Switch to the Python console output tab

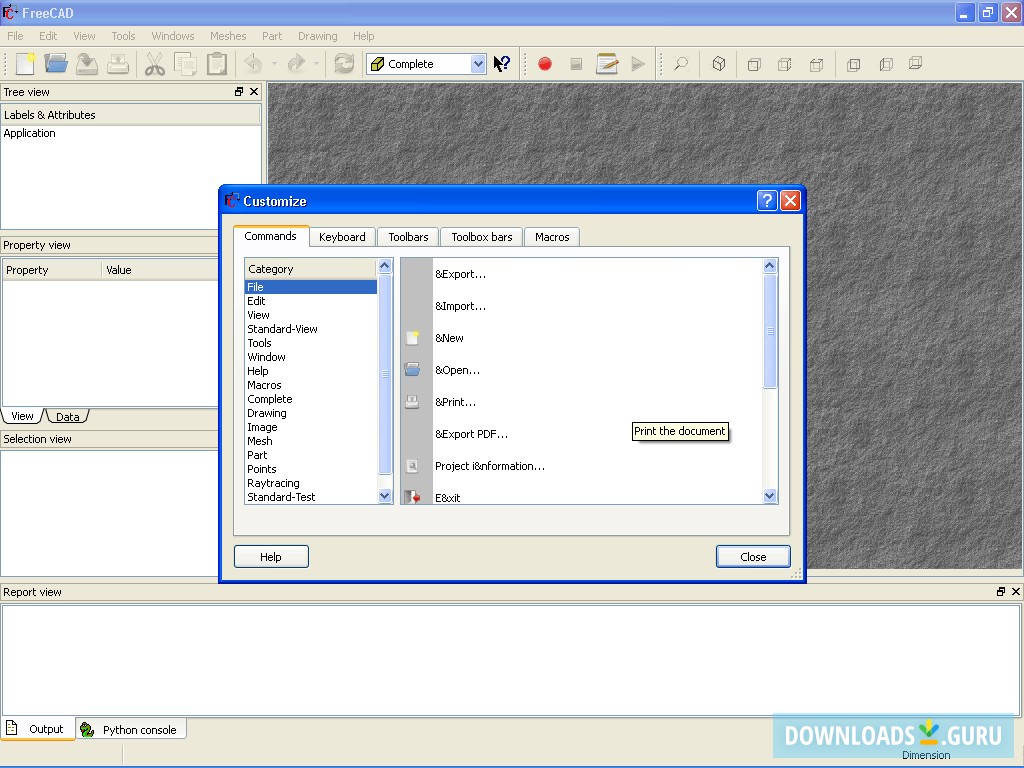[x=131, y=729]
